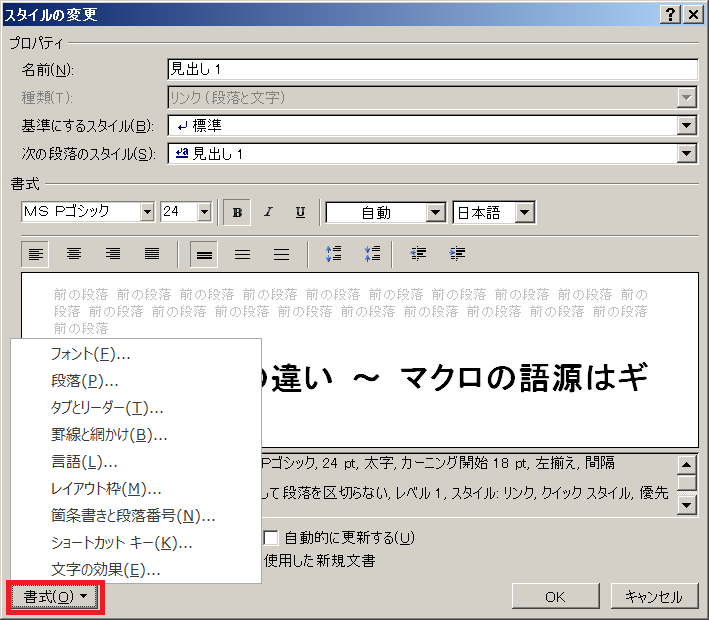Screen dimensions: 709x620
Task: Open the font color dropdown 自動
Action: (x=435, y=212)
